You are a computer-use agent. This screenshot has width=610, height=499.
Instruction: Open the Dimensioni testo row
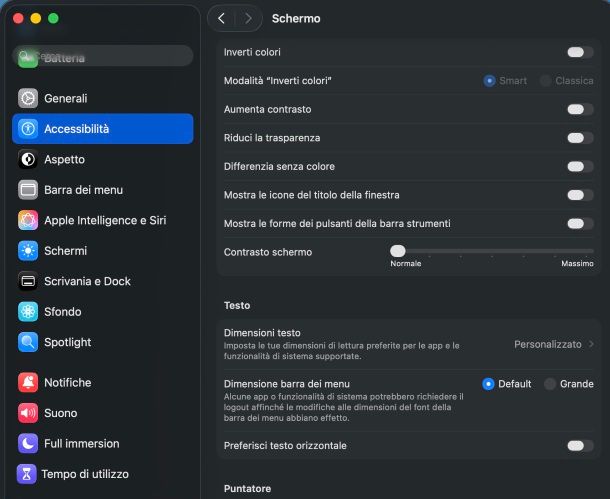408,344
